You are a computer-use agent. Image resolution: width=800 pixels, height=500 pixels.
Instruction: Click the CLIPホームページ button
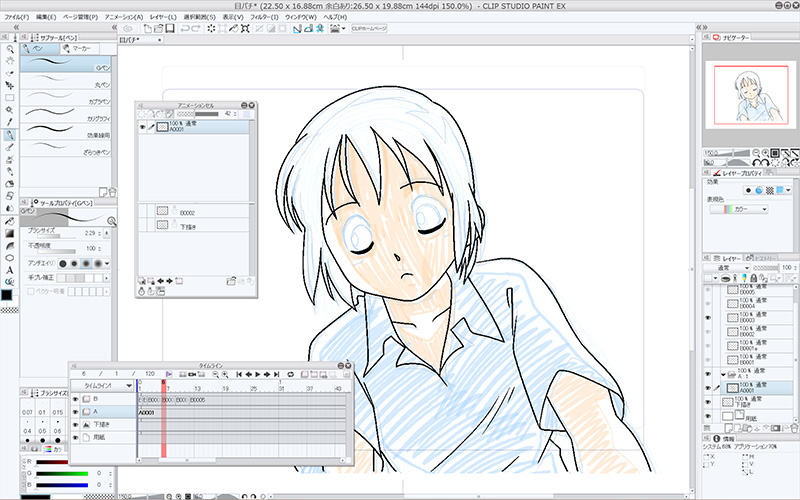369,29
